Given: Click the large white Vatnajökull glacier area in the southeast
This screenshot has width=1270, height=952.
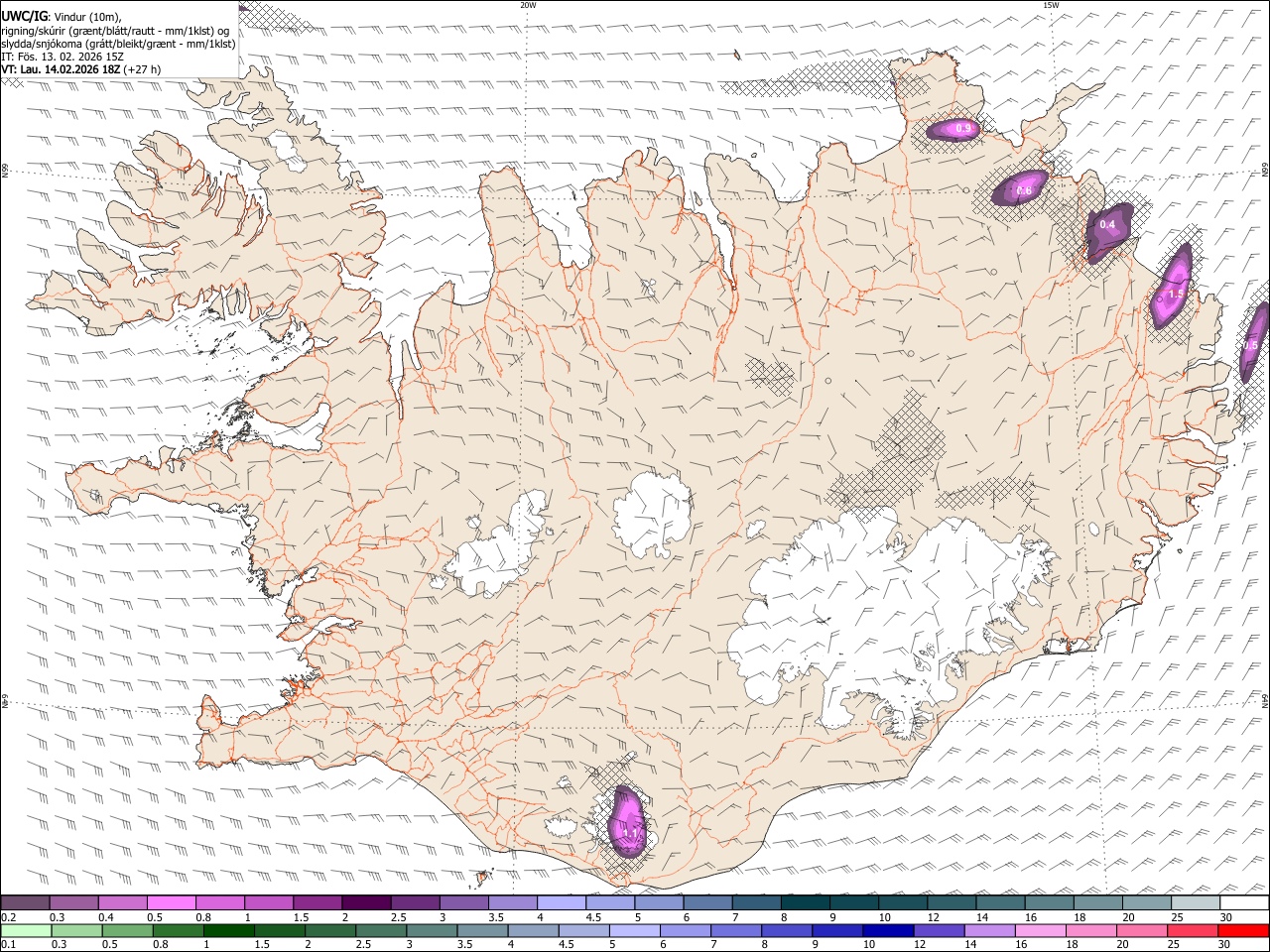Looking at the screenshot, I should pyautogui.click(x=883, y=615).
